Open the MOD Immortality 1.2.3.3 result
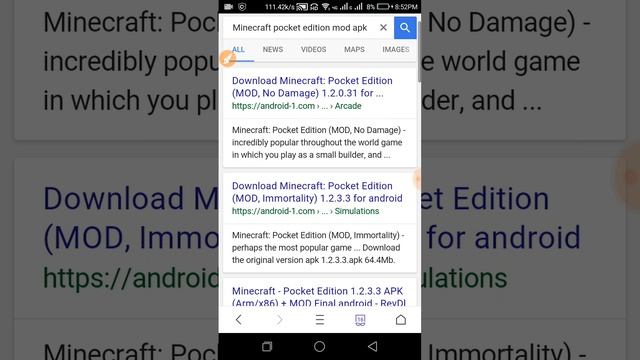Screen dimensions: 640x360 317,192
